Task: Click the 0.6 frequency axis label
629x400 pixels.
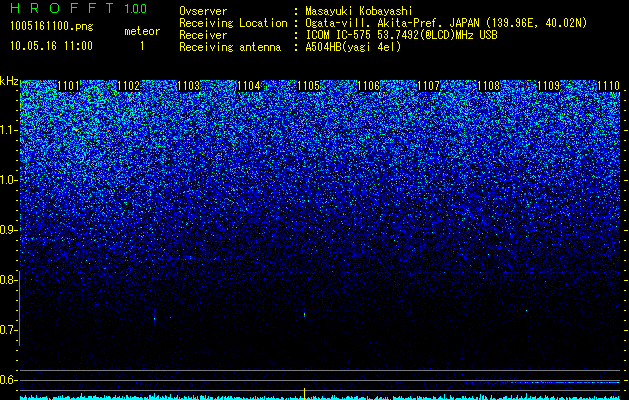Action: (8, 380)
